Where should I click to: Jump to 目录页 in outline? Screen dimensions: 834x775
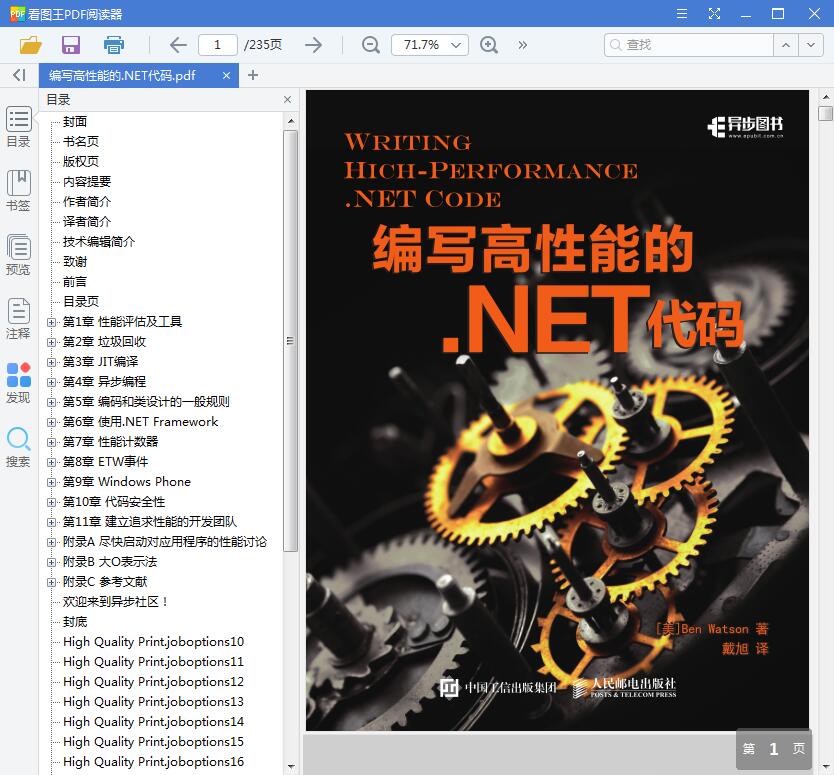point(81,302)
